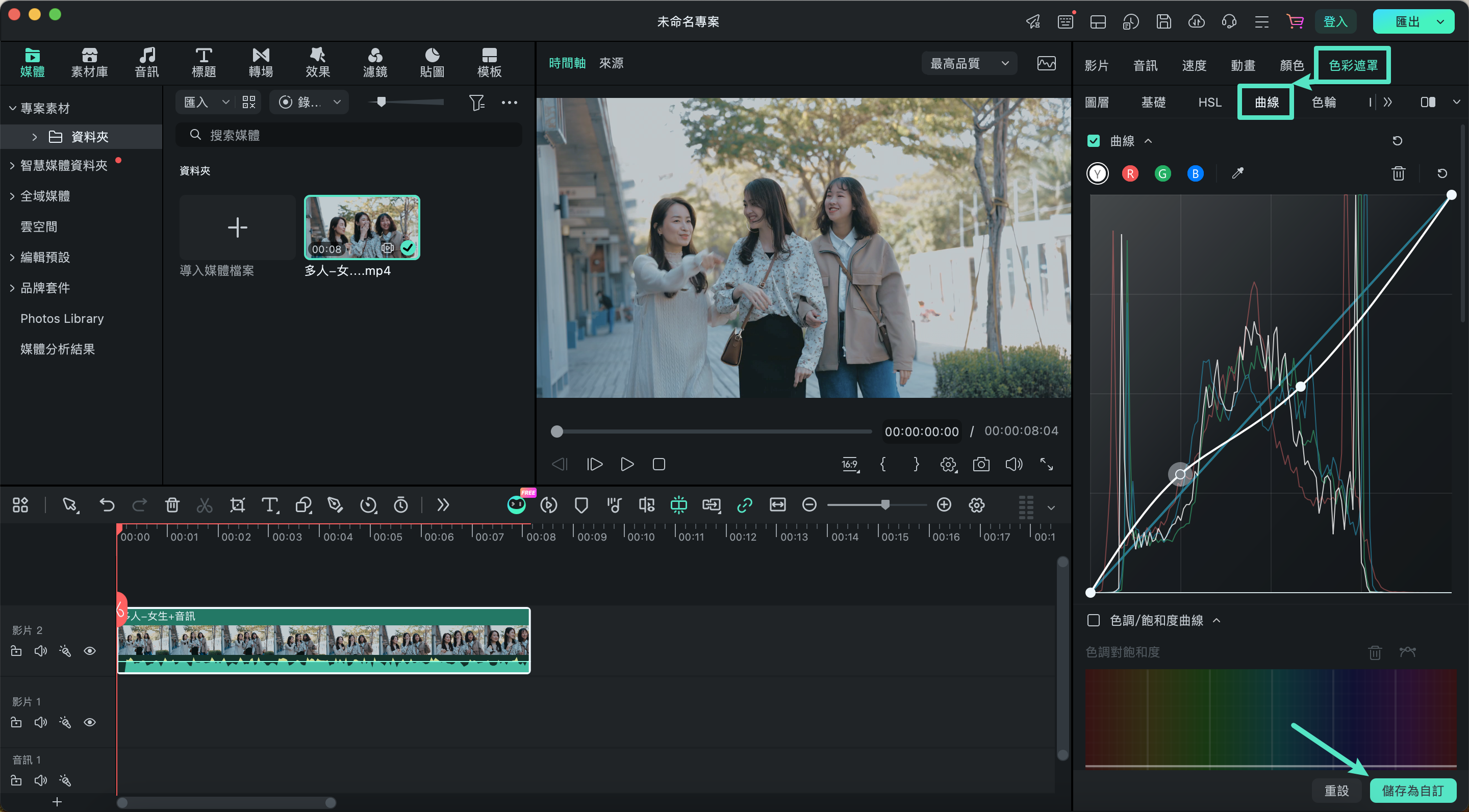The height and width of the screenshot is (812, 1469).
Task: Click the filter icon in the media panel
Action: coord(476,102)
